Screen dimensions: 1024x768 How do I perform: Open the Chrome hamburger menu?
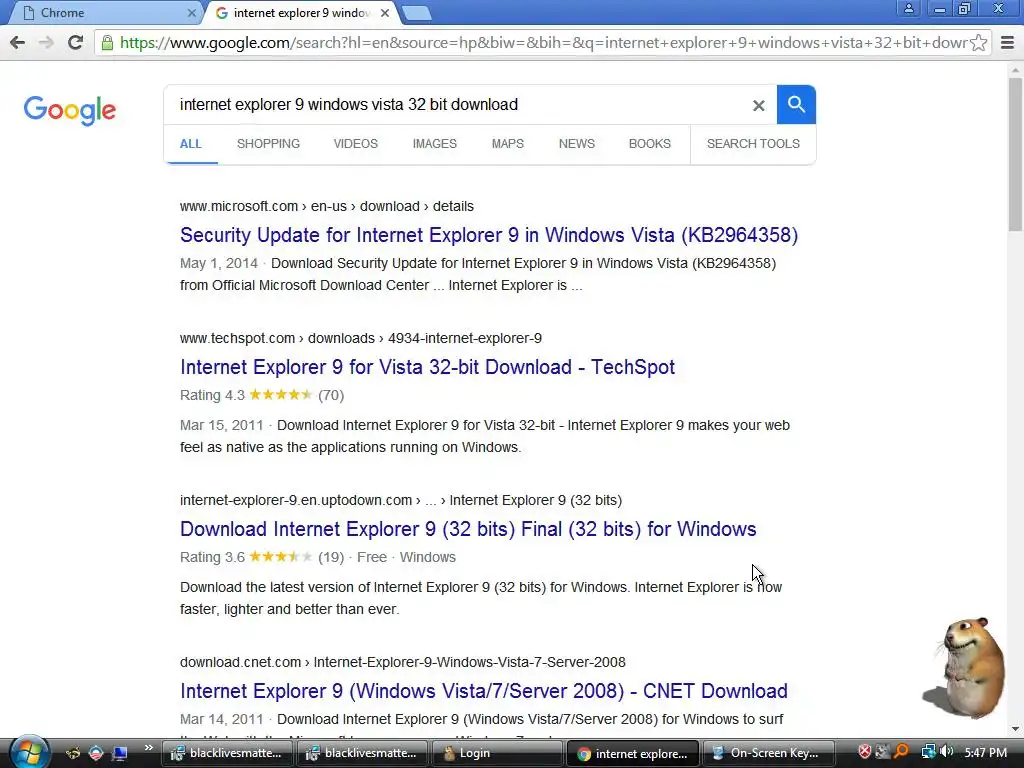tap(1007, 42)
